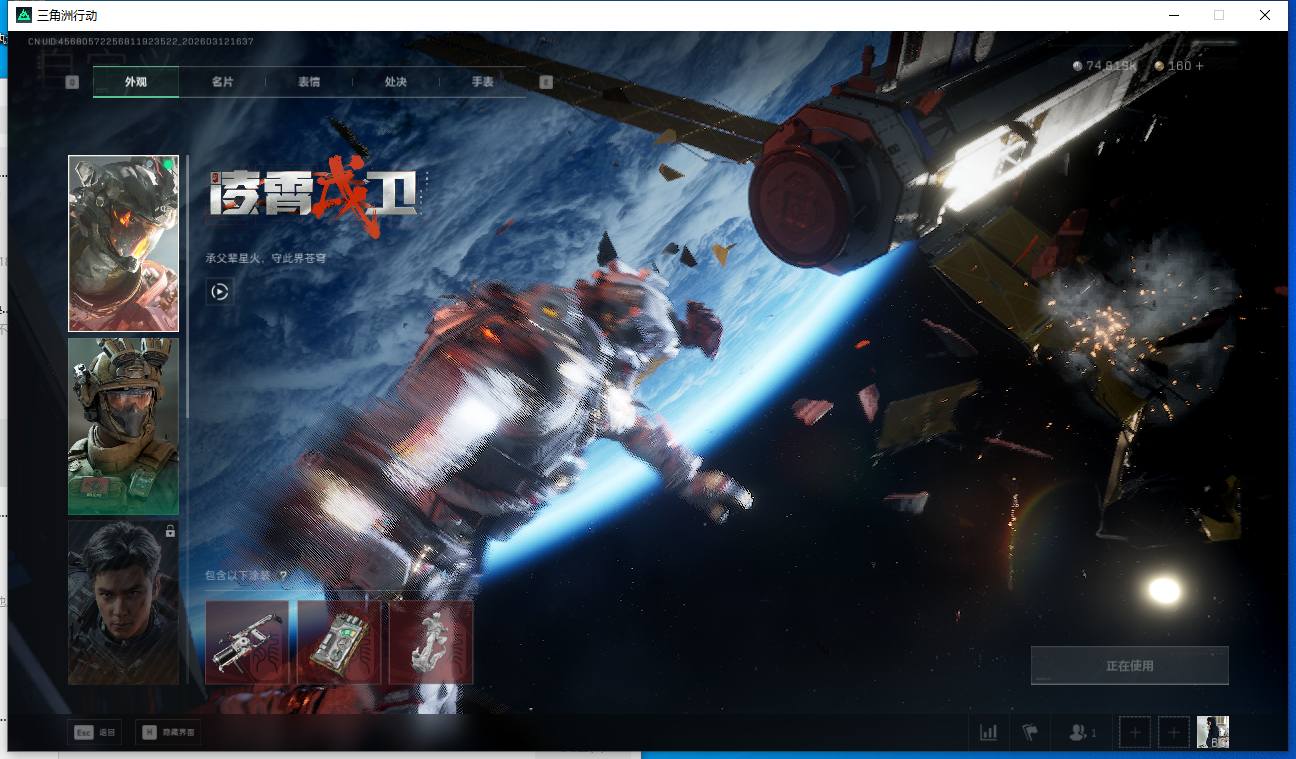Select the 表情 tab
The width and height of the screenshot is (1296, 759).
point(309,82)
